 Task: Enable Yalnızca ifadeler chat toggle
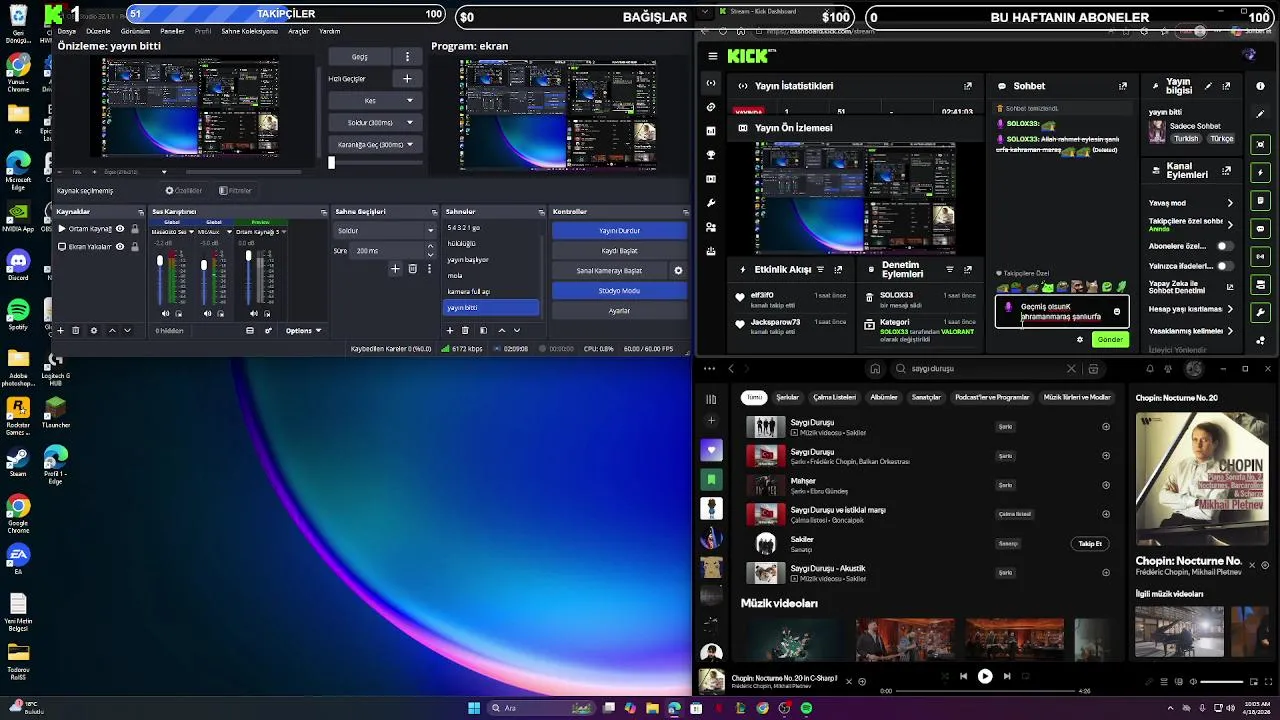coord(1224,266)
